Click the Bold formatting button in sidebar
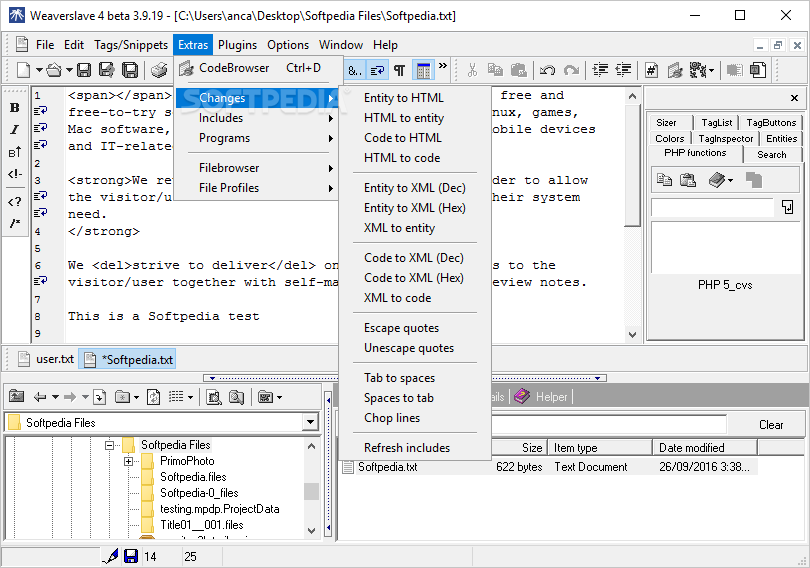This screenshot has width=810, height=568. 14,107
